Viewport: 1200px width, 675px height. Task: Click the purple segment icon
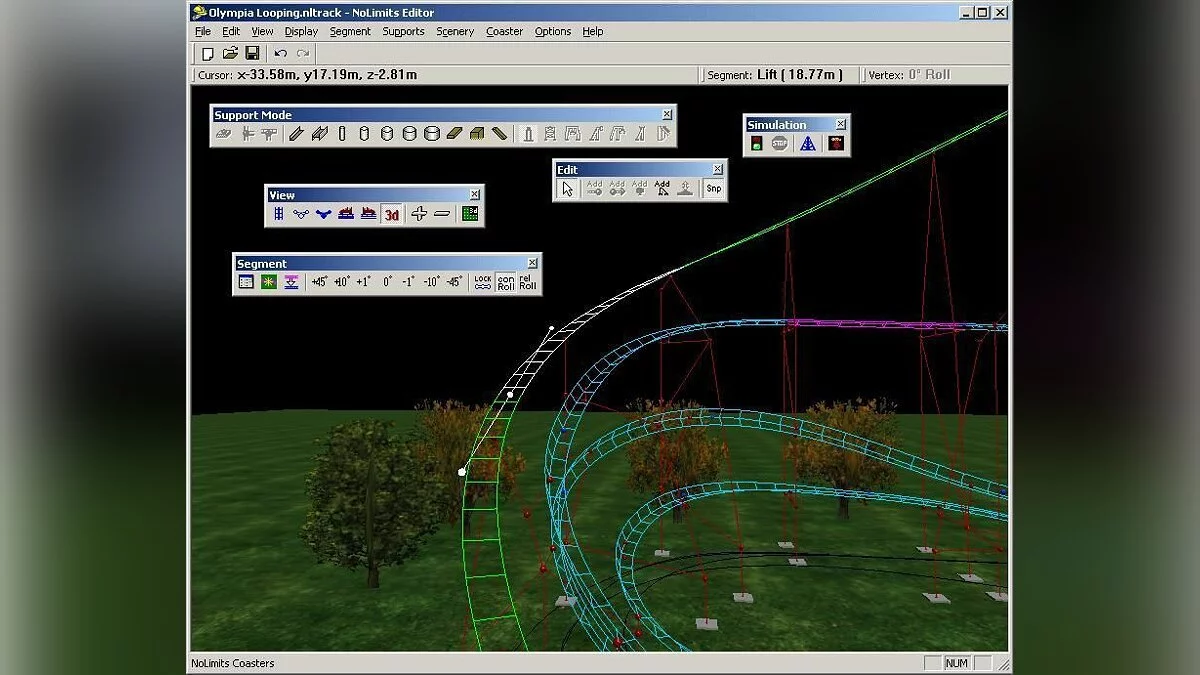coord(291,282)
